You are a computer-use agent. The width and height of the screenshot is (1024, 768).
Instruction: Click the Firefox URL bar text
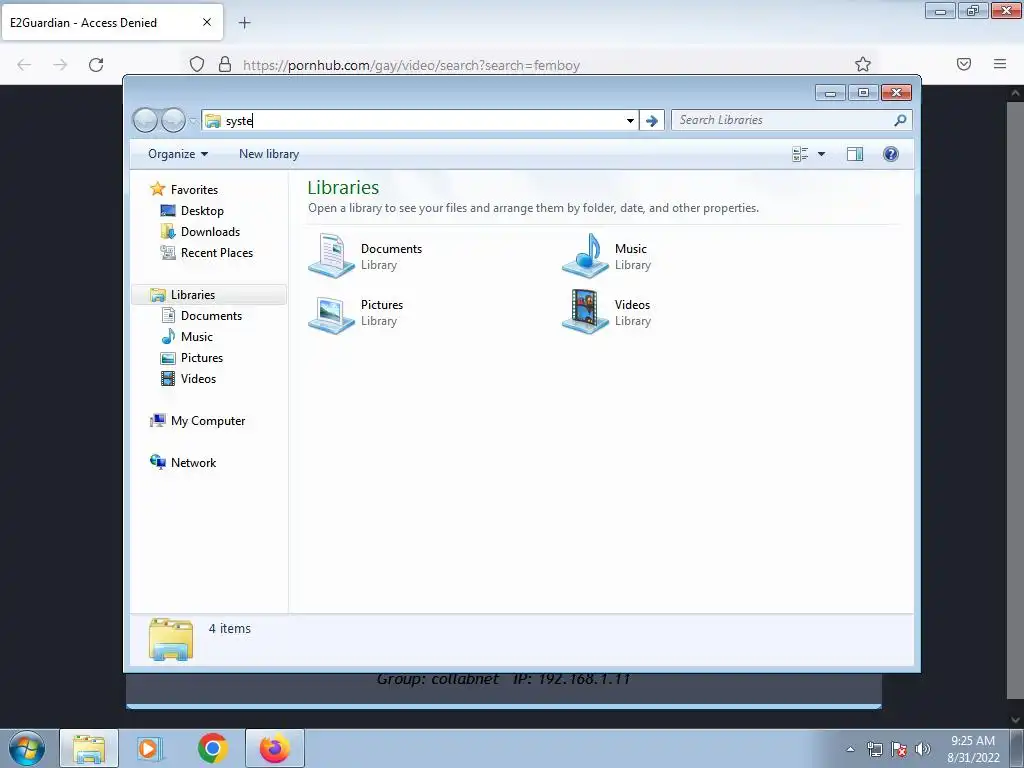tap(411, 65)
